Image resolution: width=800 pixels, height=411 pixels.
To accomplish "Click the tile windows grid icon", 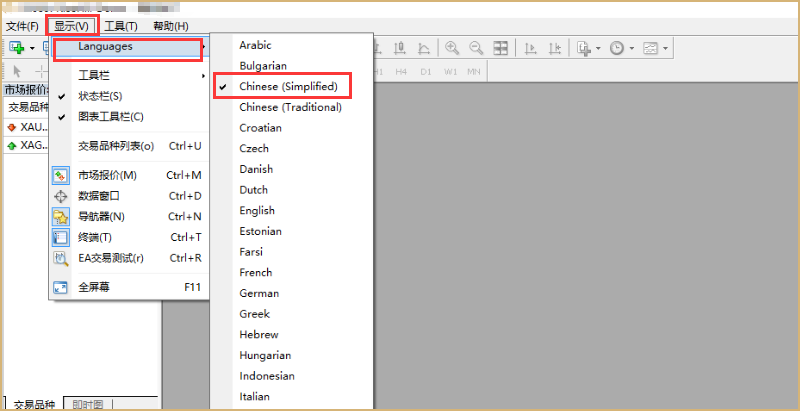I will tap(500, 48).
